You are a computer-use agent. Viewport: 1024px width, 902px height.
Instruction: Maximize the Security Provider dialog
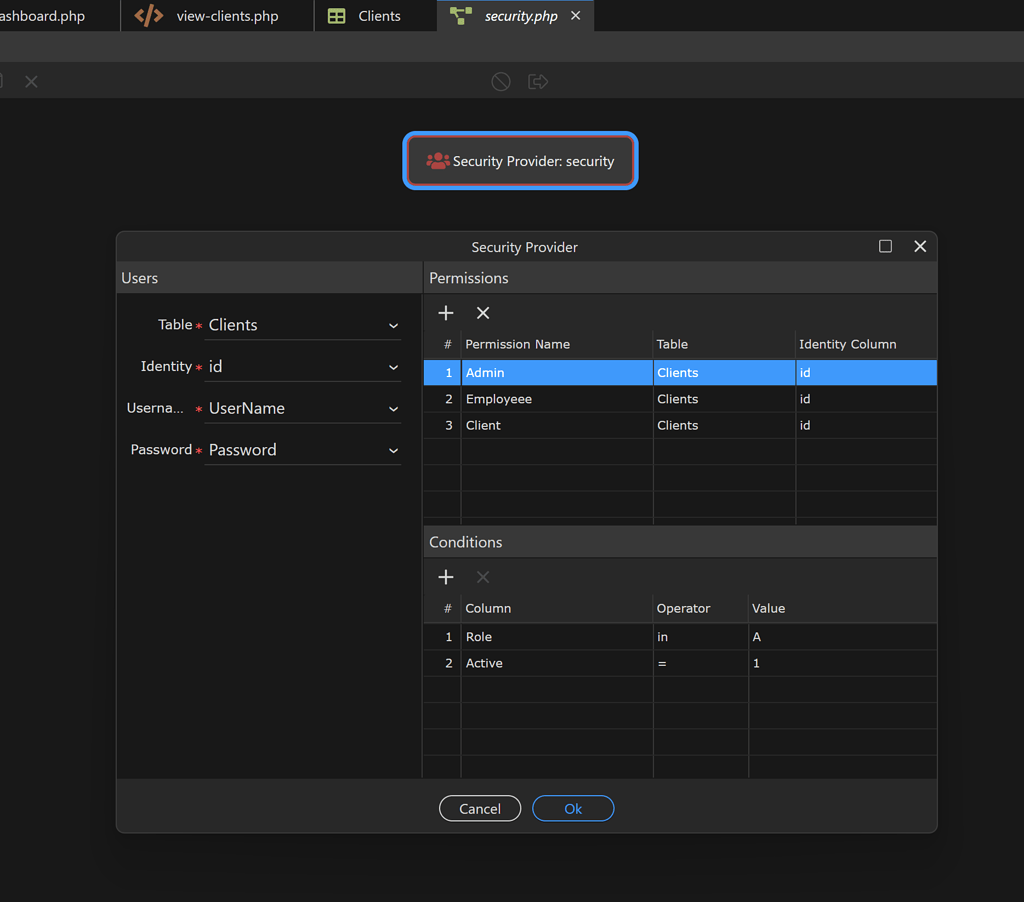pyautogui.click(x=885, y=246)
